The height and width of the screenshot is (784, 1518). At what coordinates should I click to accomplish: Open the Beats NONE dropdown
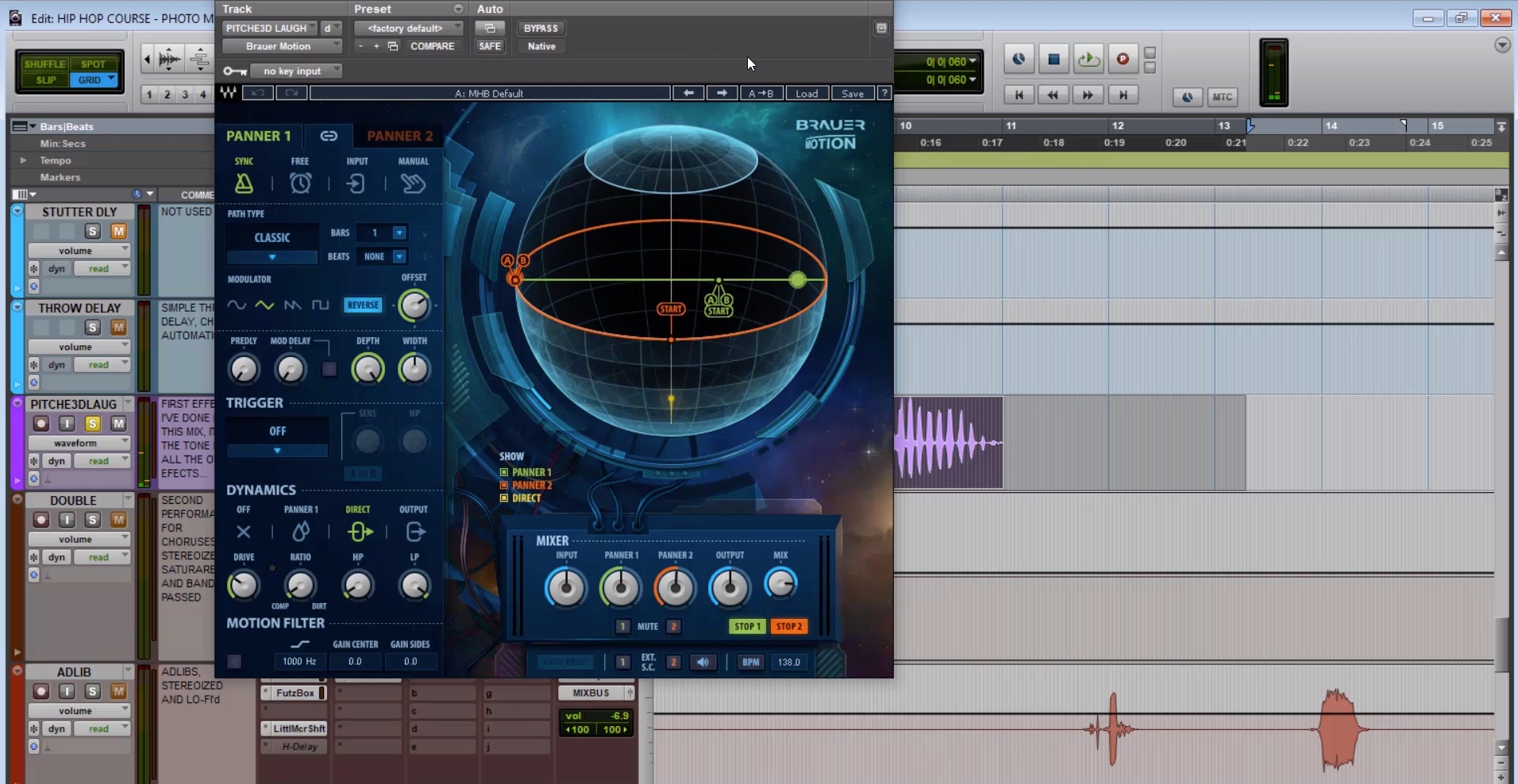coord(399,256)
